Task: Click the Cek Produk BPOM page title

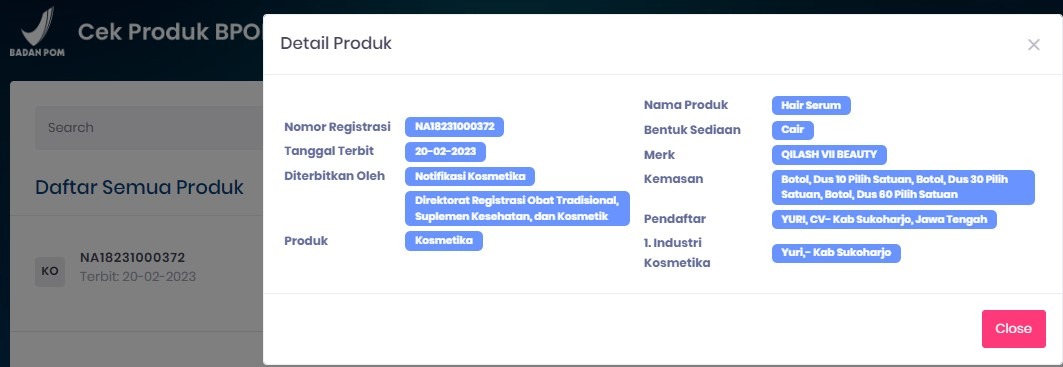Action: (169, 32)
